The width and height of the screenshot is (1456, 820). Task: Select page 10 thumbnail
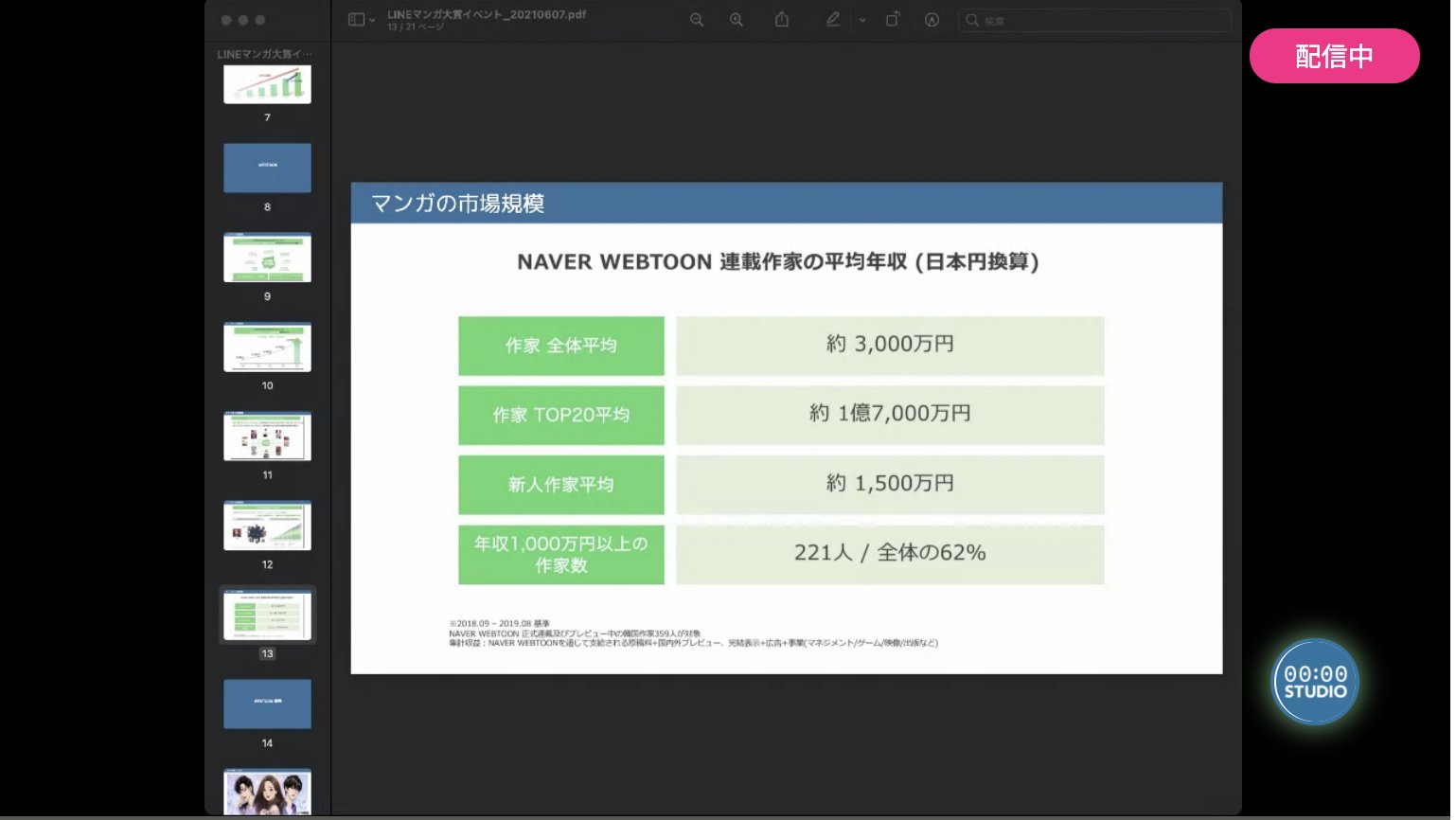tap(267, 347)
